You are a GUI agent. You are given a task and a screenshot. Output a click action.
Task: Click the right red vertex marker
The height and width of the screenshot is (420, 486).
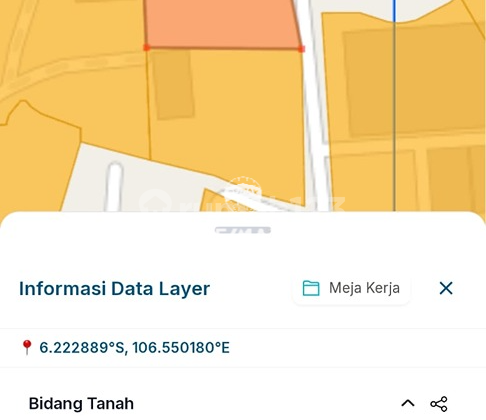[x=301, y=49]
